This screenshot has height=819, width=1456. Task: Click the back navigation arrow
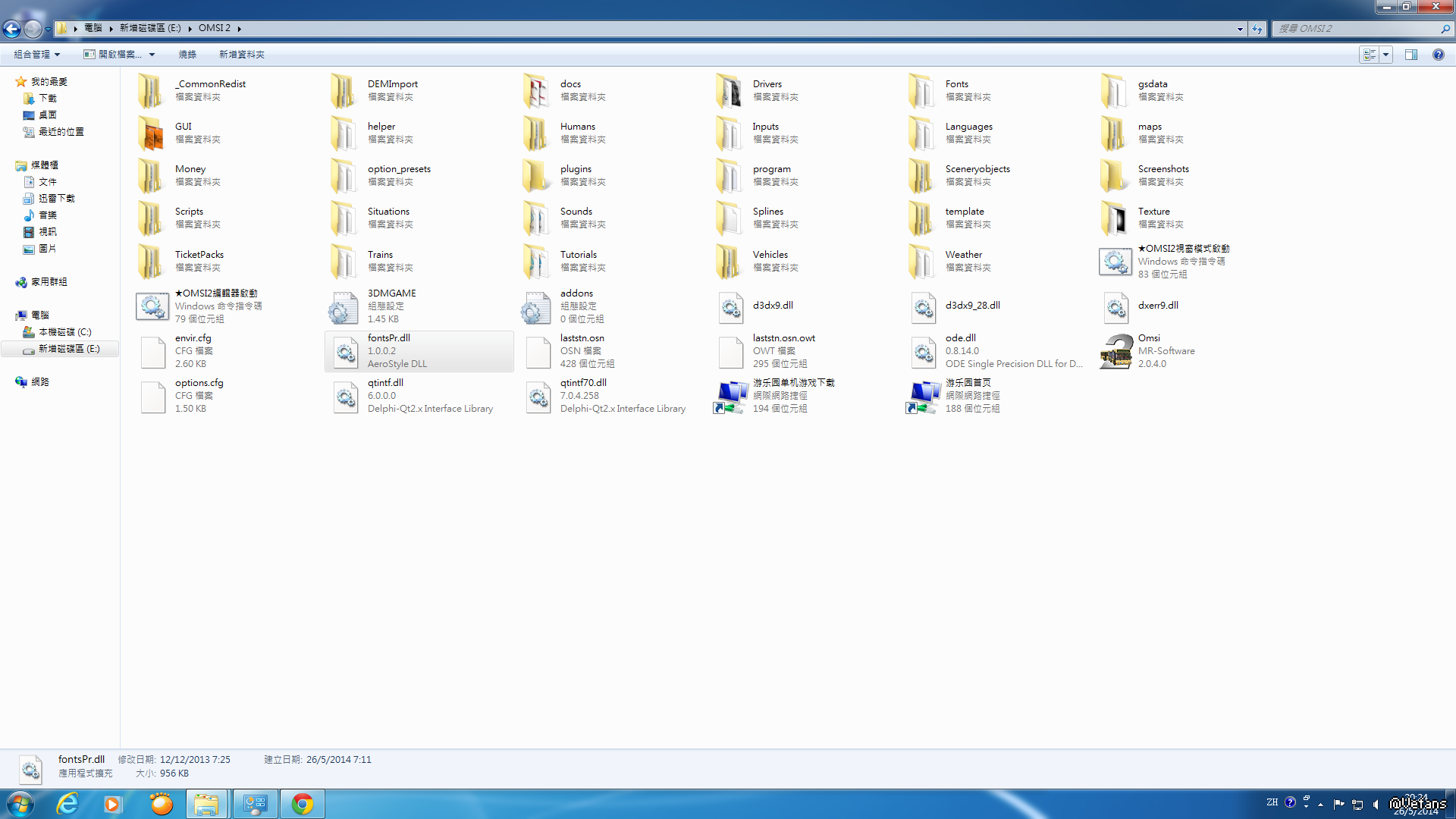click(x=12, y=29)
